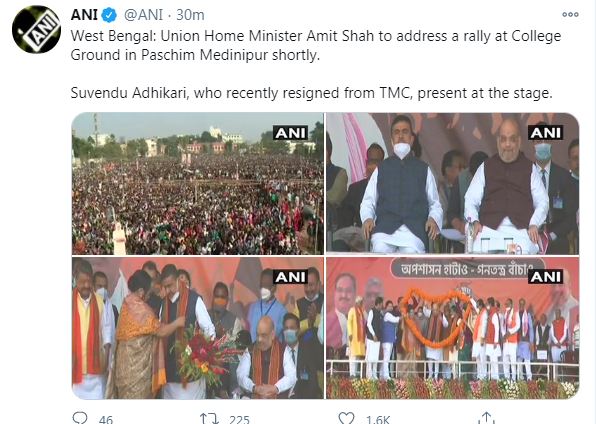This screenshot has height=424, width=596.
Task: Click the 1.6K likes count
Action: 378,419
